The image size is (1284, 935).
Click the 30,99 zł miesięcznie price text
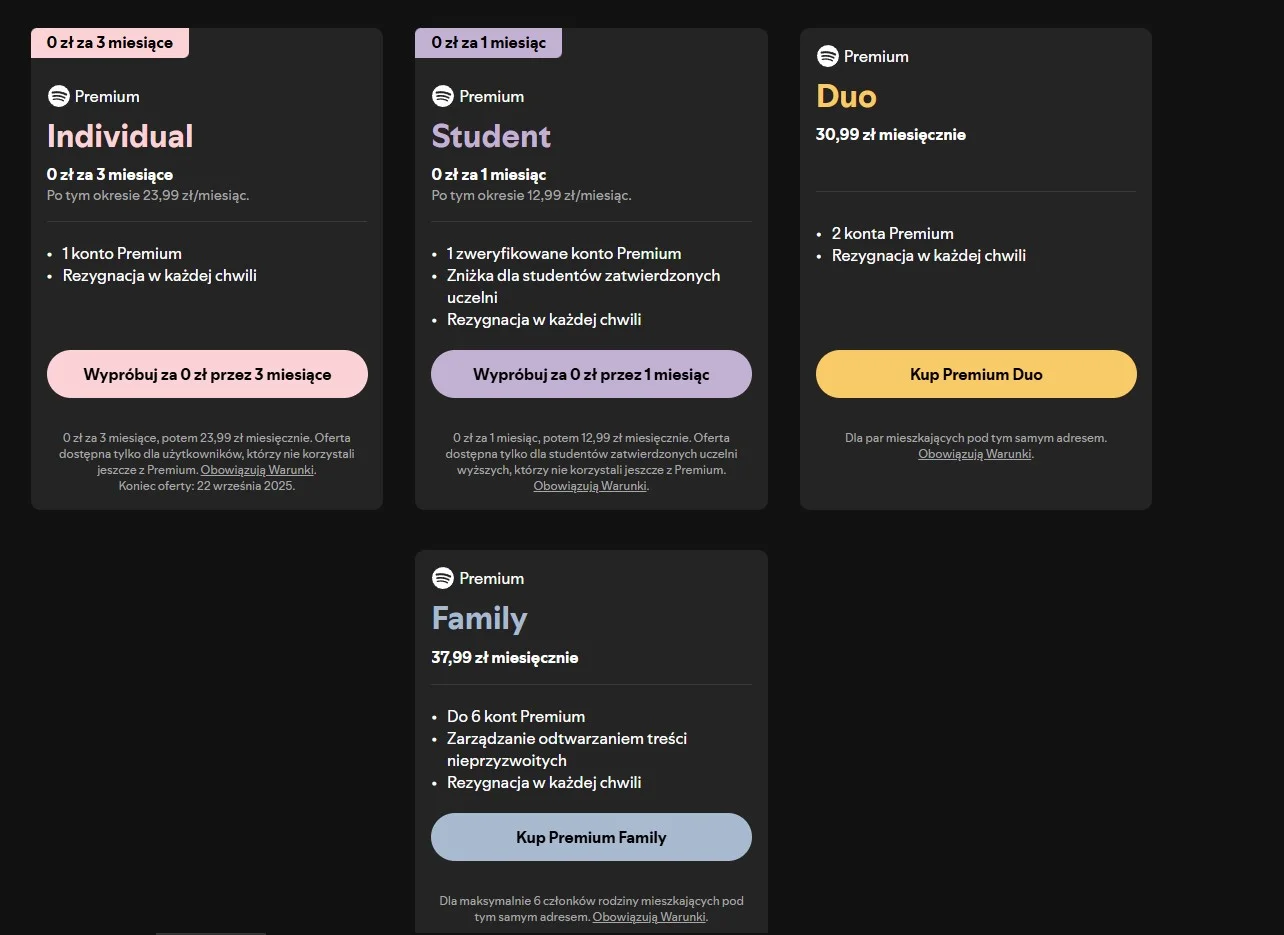(x=891, y=135)
